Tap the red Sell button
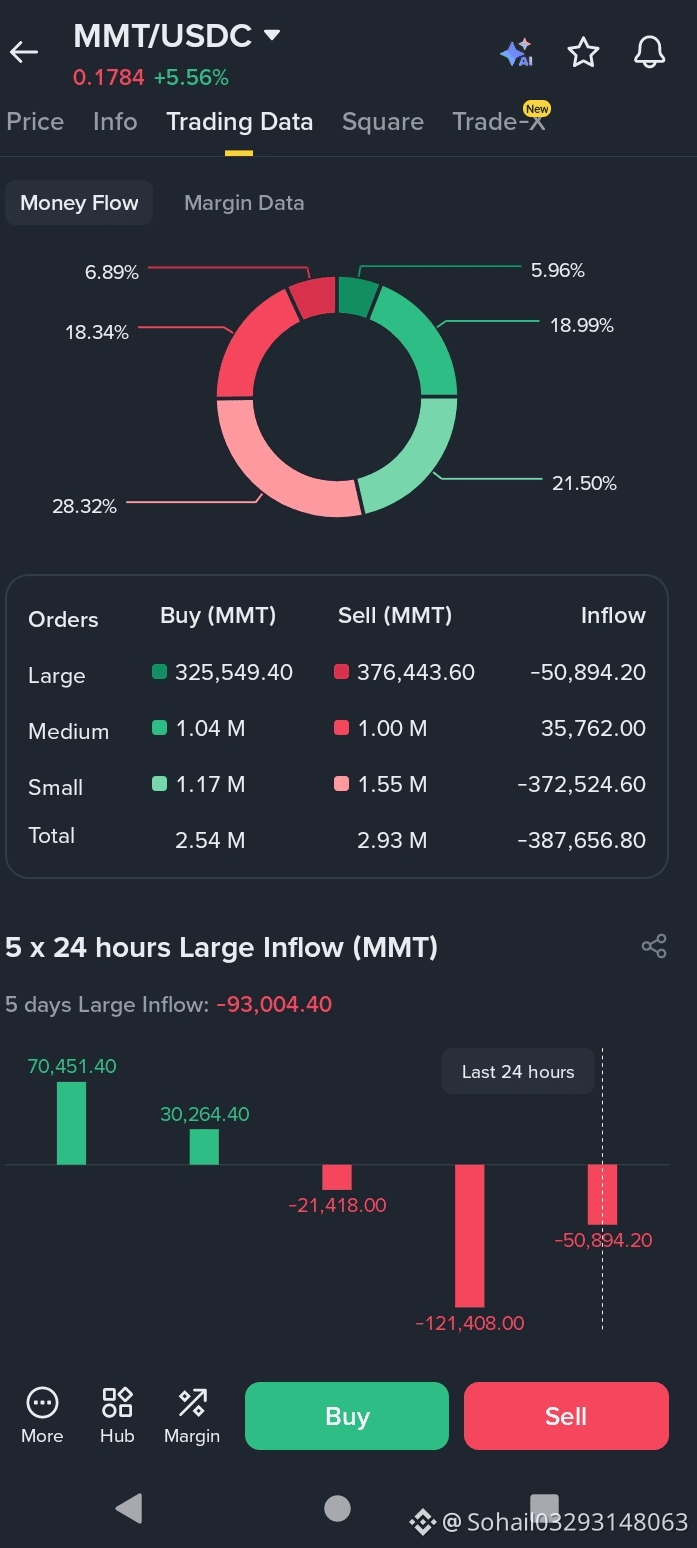Image resolution: width=697 pixels, height=1548 pixels. [566, 1416]
